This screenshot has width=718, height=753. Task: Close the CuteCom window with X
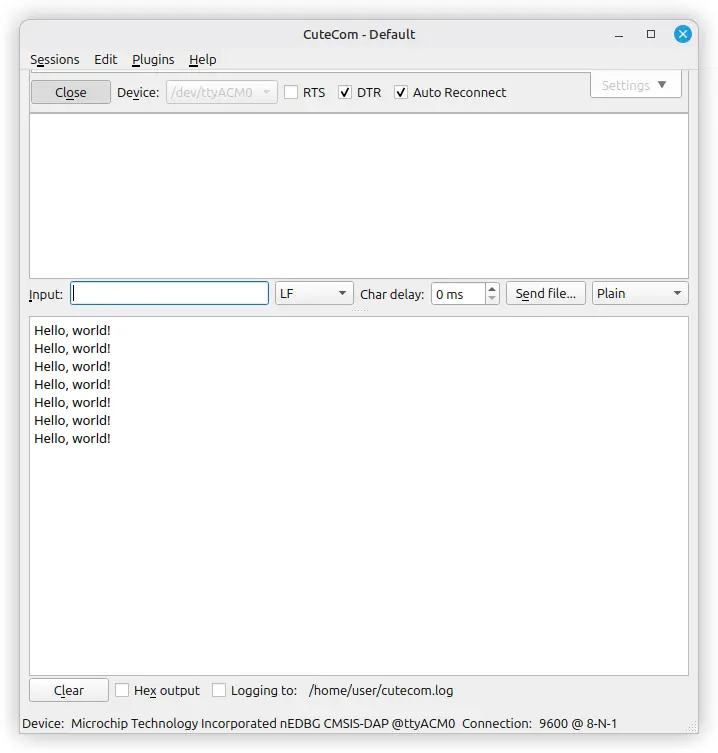(682, 34)
